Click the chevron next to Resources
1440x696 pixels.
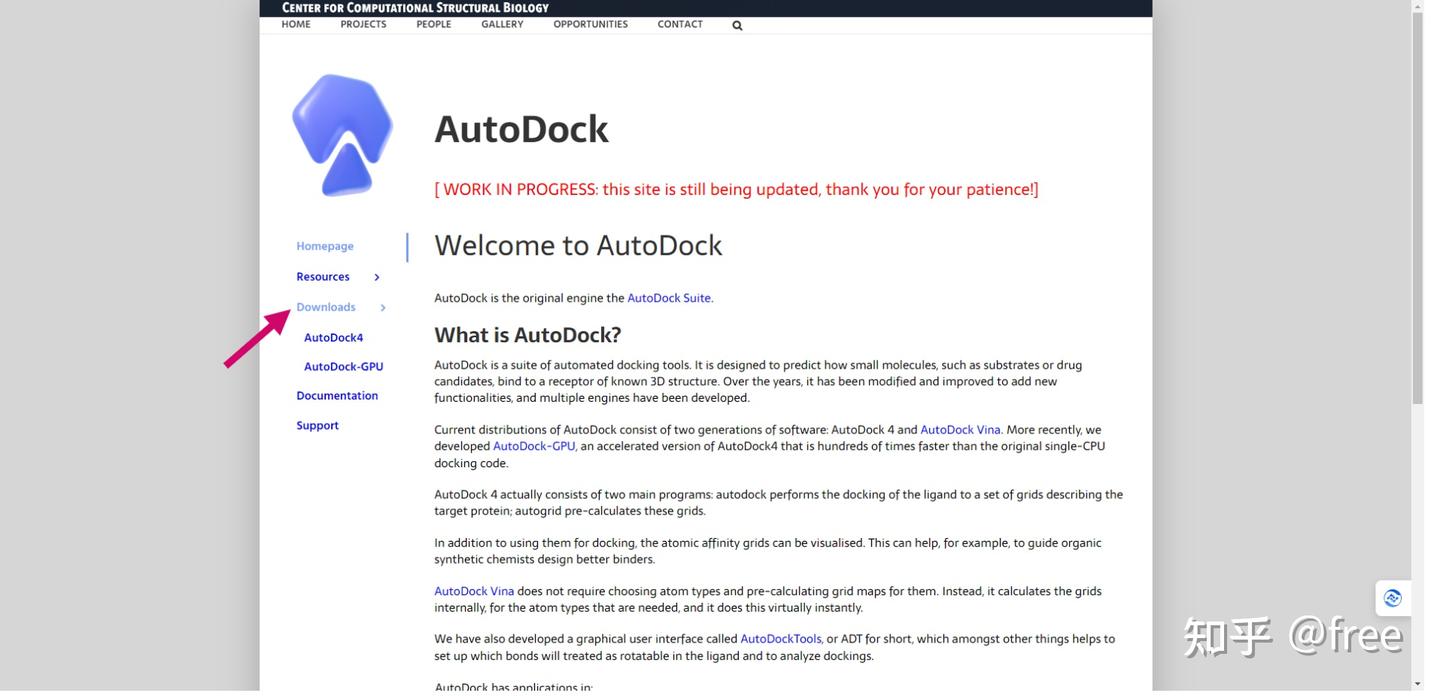377,277
